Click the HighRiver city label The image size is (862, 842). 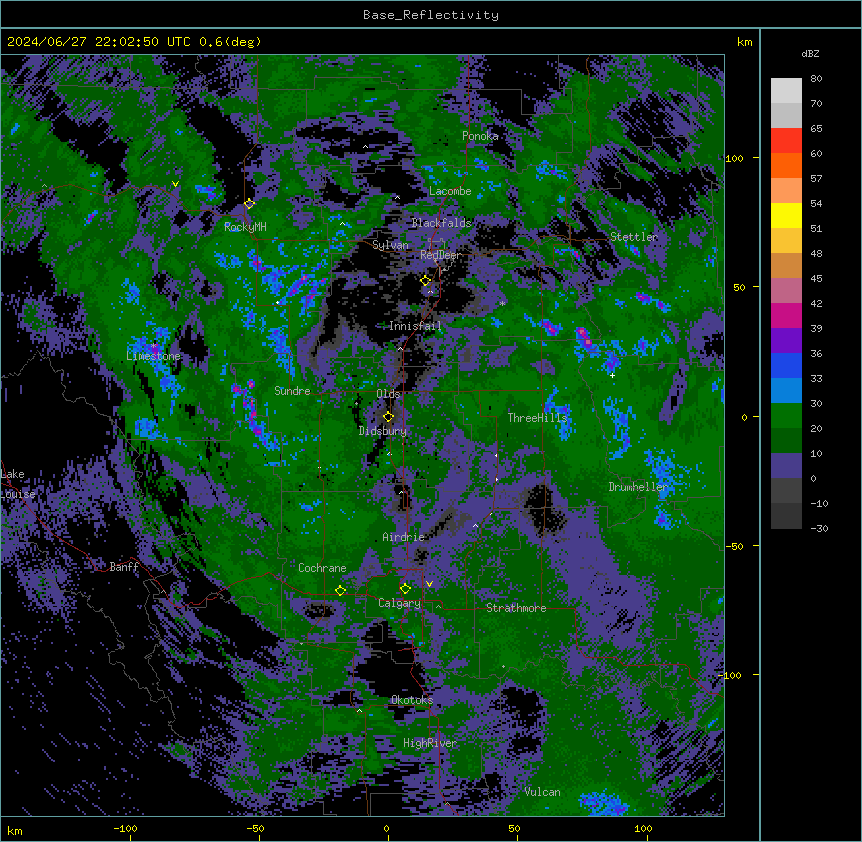[x=430, y=743]
